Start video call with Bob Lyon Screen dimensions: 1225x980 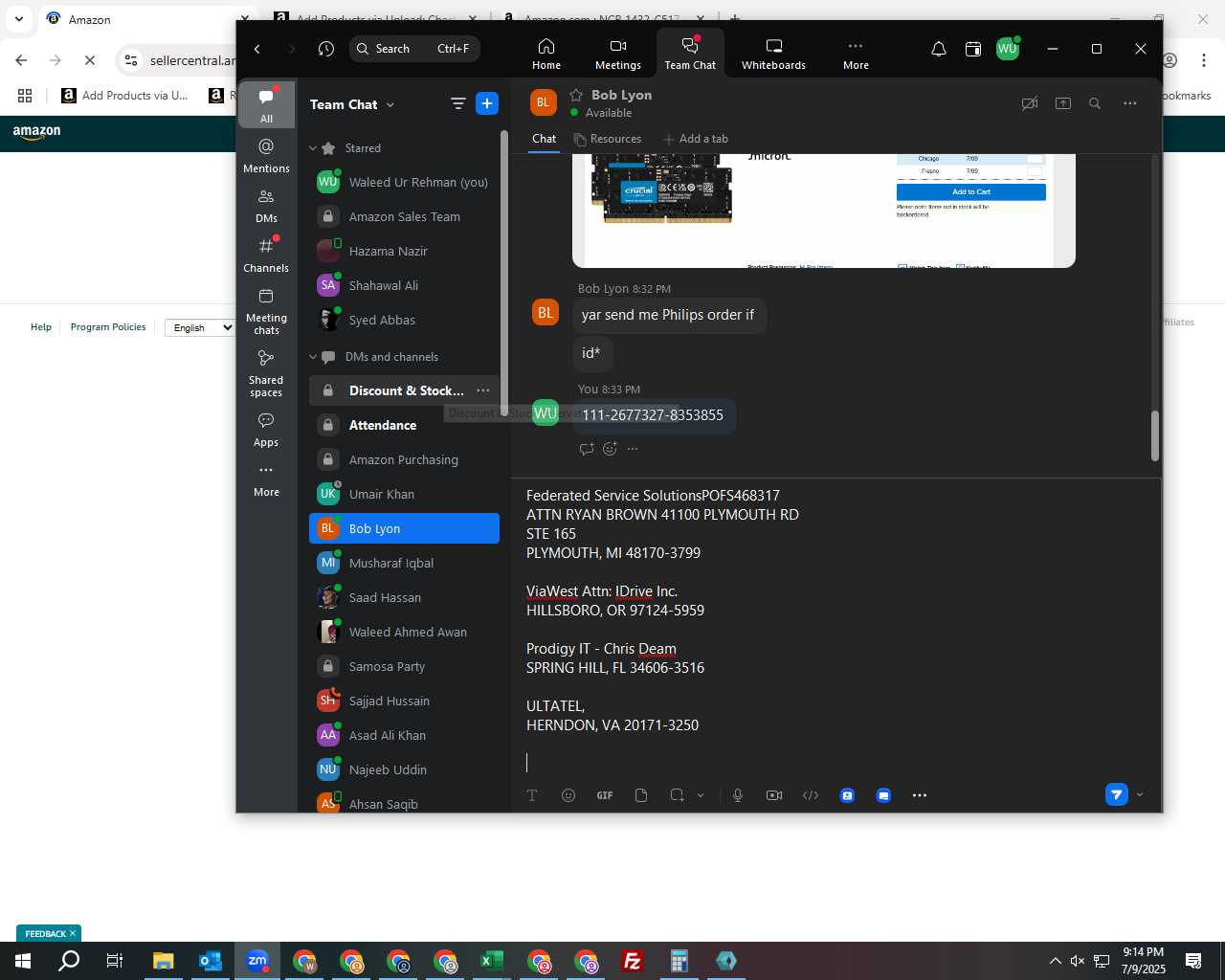click(x=1030, y=103)
